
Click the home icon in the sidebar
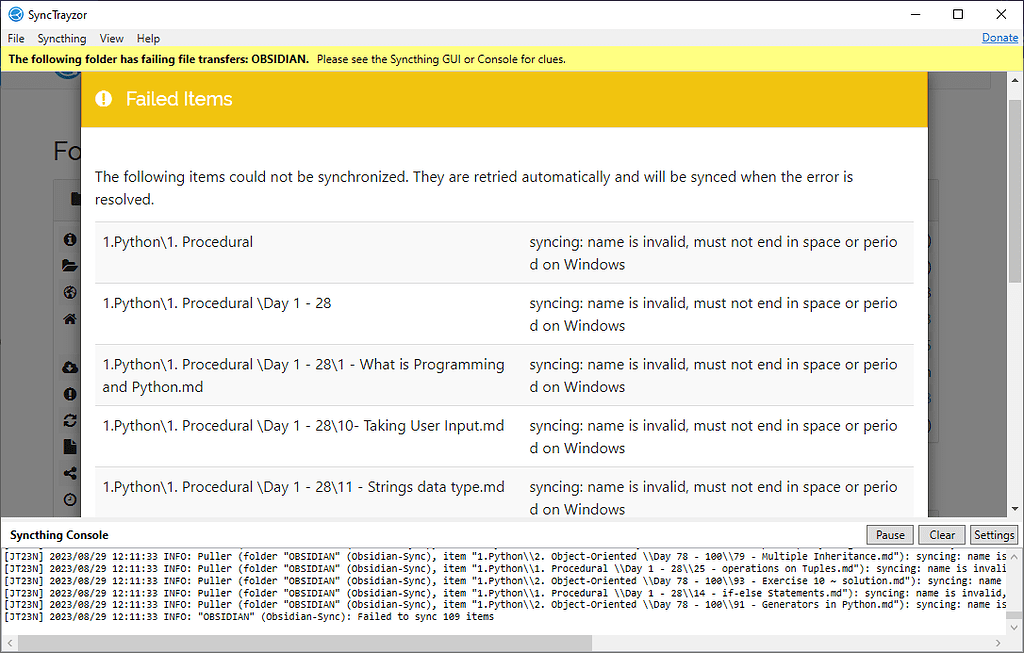coord(69,318)
